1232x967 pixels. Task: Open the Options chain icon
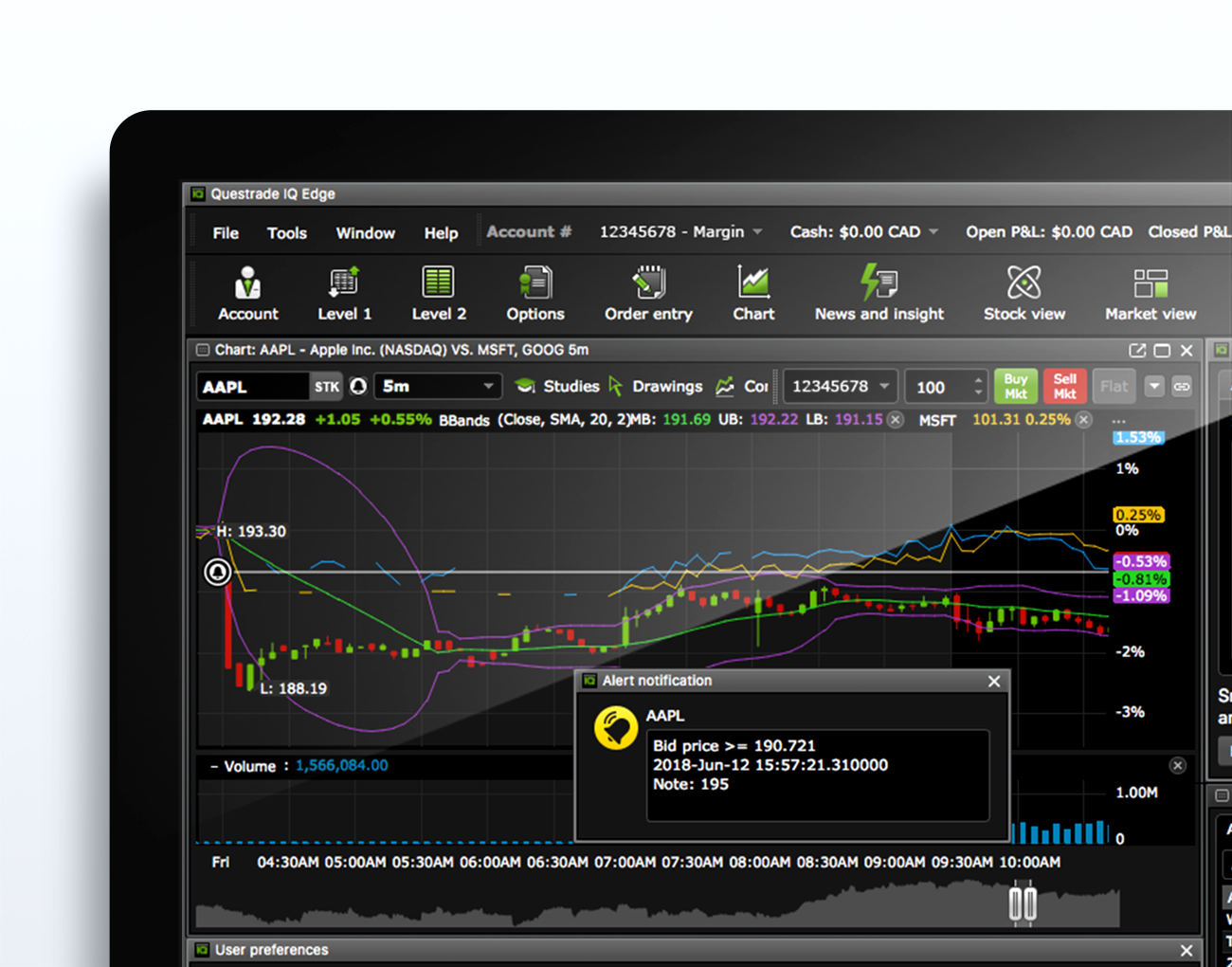pos(534,292)
